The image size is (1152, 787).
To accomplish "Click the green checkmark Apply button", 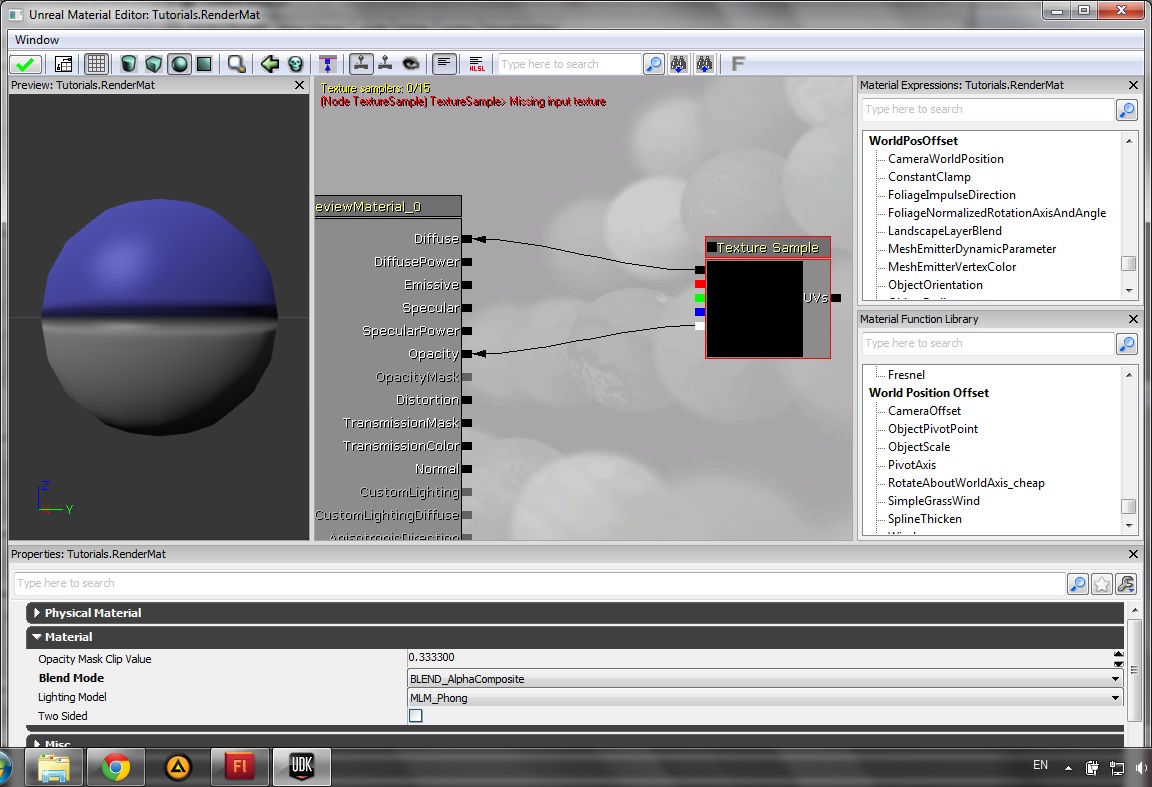I will (25, 64).
